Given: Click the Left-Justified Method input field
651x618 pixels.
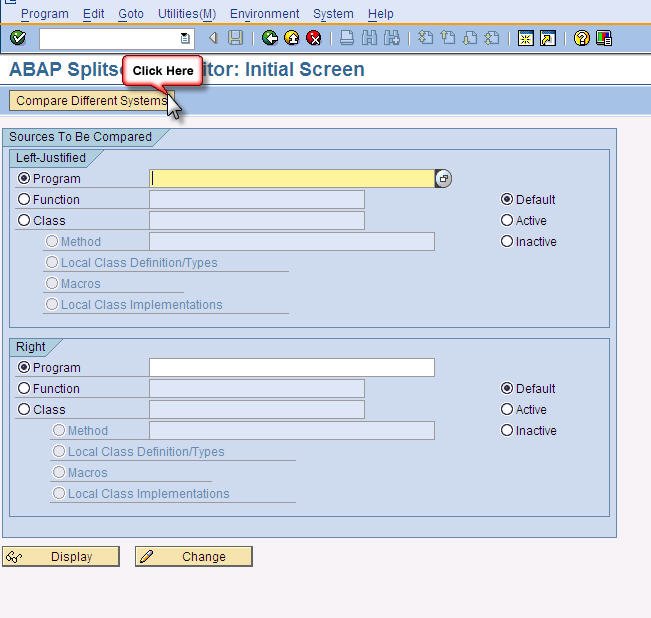Looking at the screenshot, I should [292, 241].
